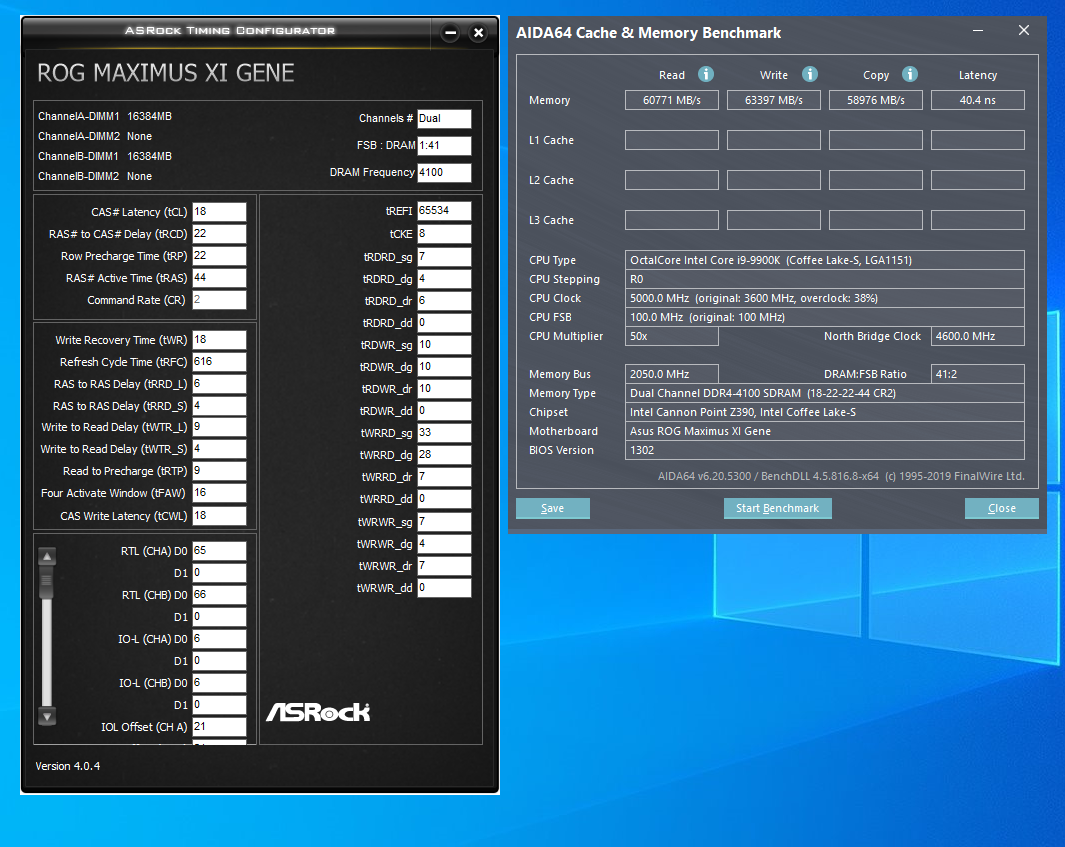Click the ASRock logo in Timing Configurator

coord(318,712)
